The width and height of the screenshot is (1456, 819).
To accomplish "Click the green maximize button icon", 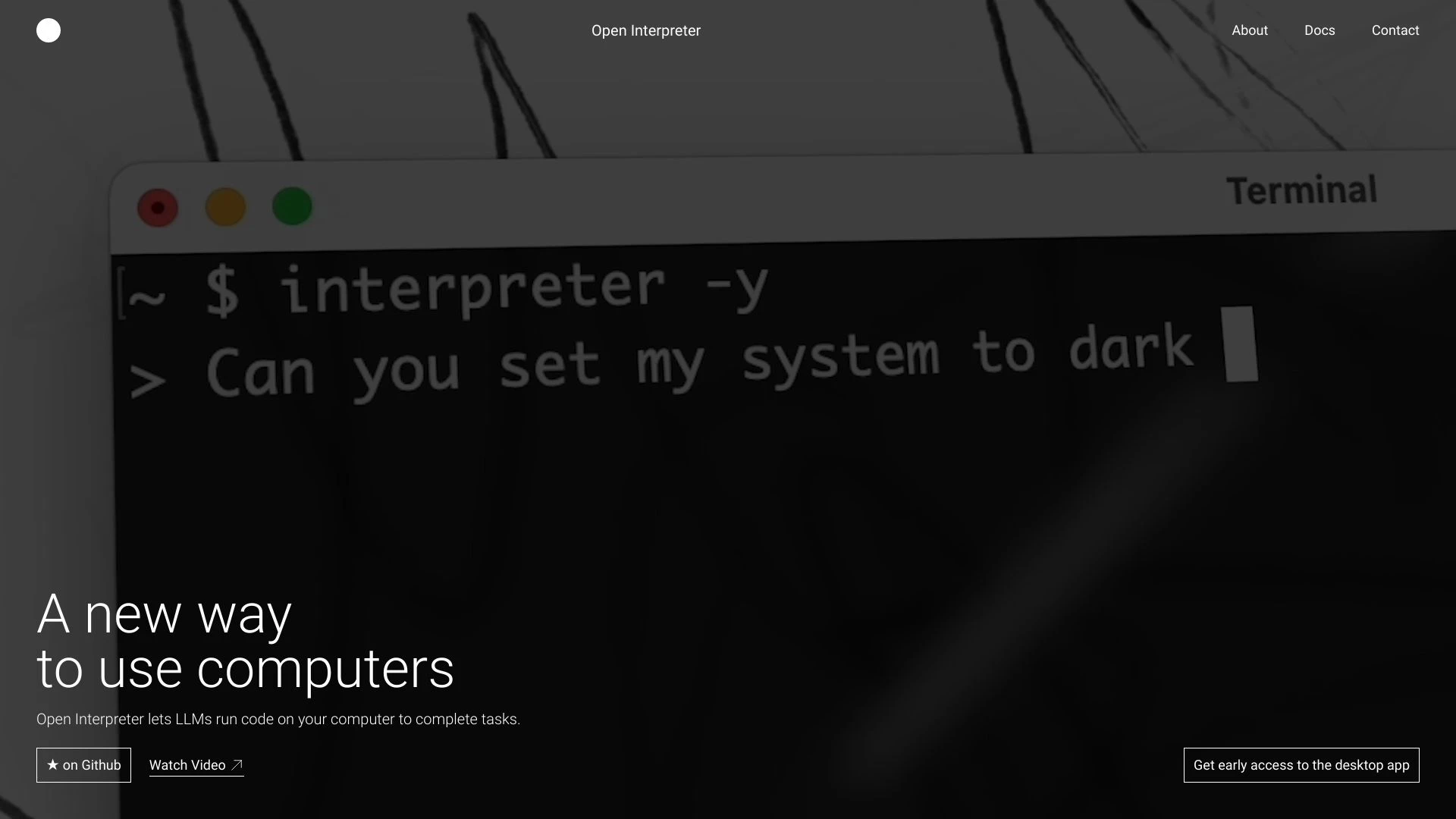I will 292,206.
